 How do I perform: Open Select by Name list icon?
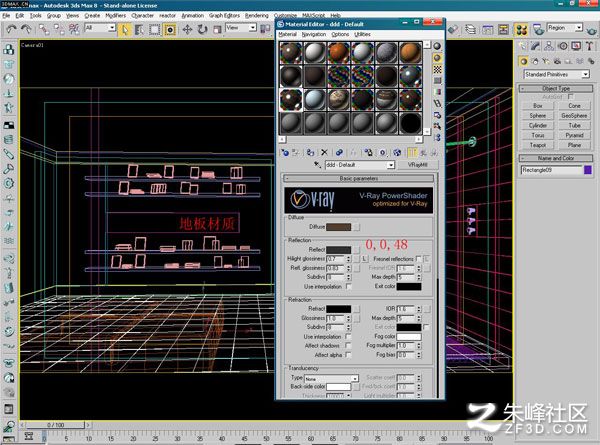coord(139,29)
